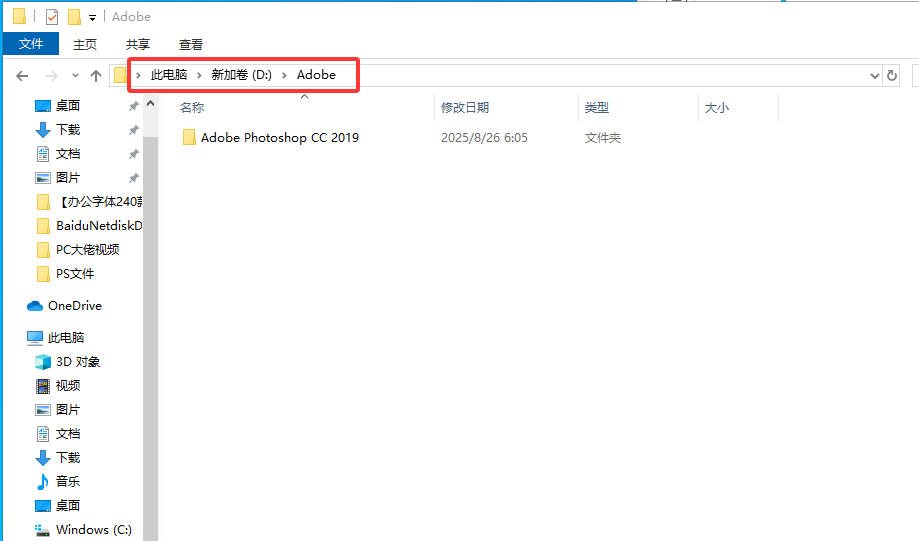Click new folder icon in title bar

click(x=74, y=17)
